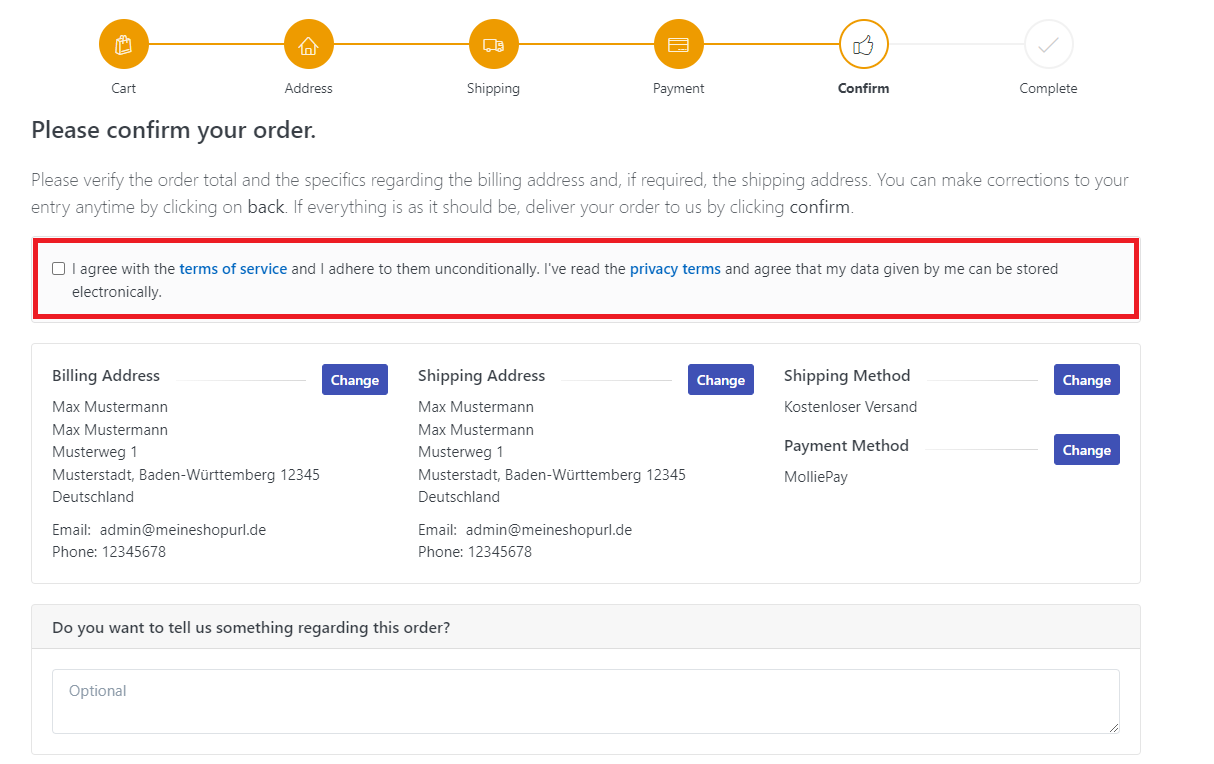Viewport: 1214px width, 764px height.
Task: Click the Address step house icon
Action: click(308, 45)
